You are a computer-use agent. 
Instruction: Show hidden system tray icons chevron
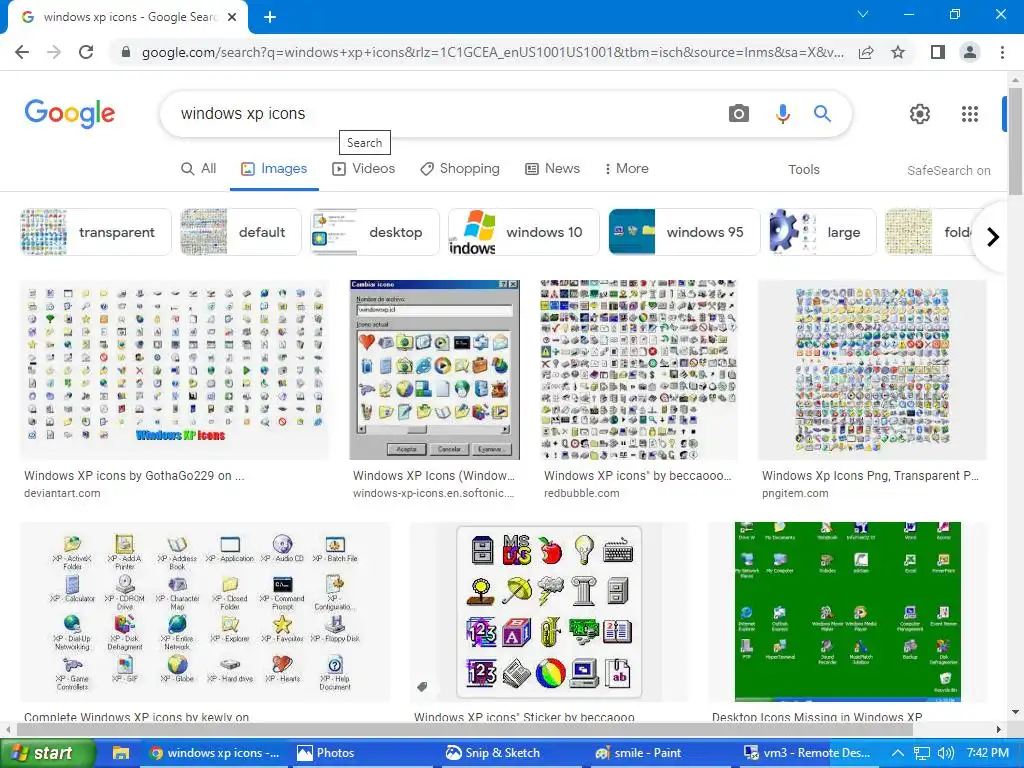pos(897,753)
